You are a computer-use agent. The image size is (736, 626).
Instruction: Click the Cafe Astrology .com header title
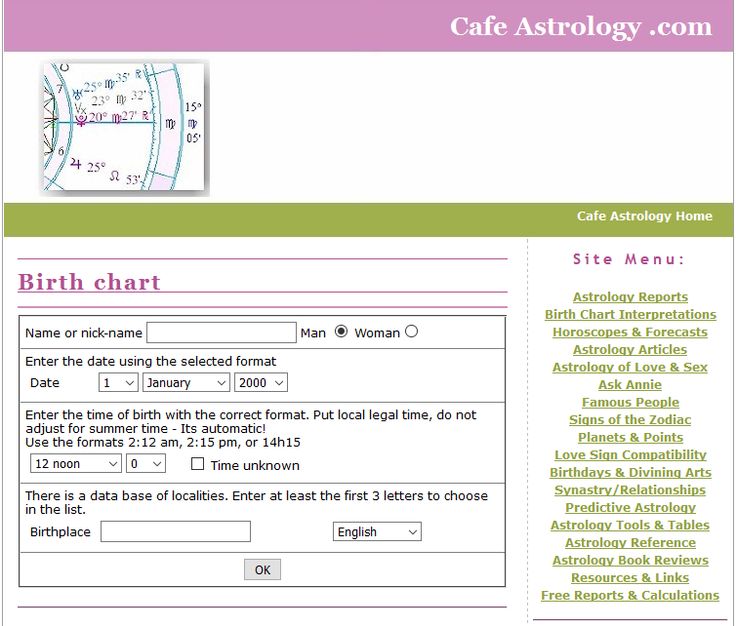[581, 27]
